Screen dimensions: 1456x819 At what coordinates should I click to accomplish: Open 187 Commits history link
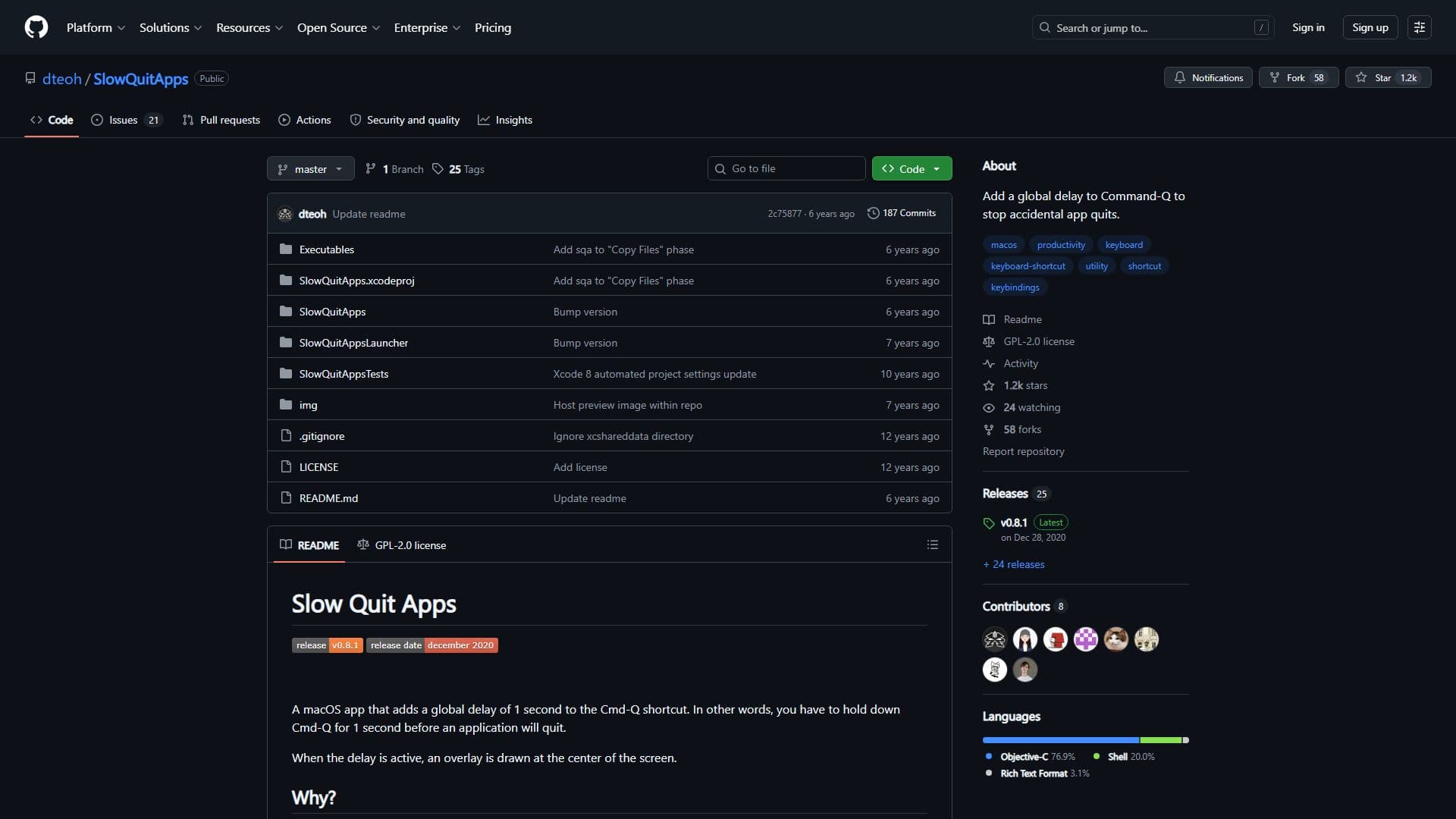point(902,213)
